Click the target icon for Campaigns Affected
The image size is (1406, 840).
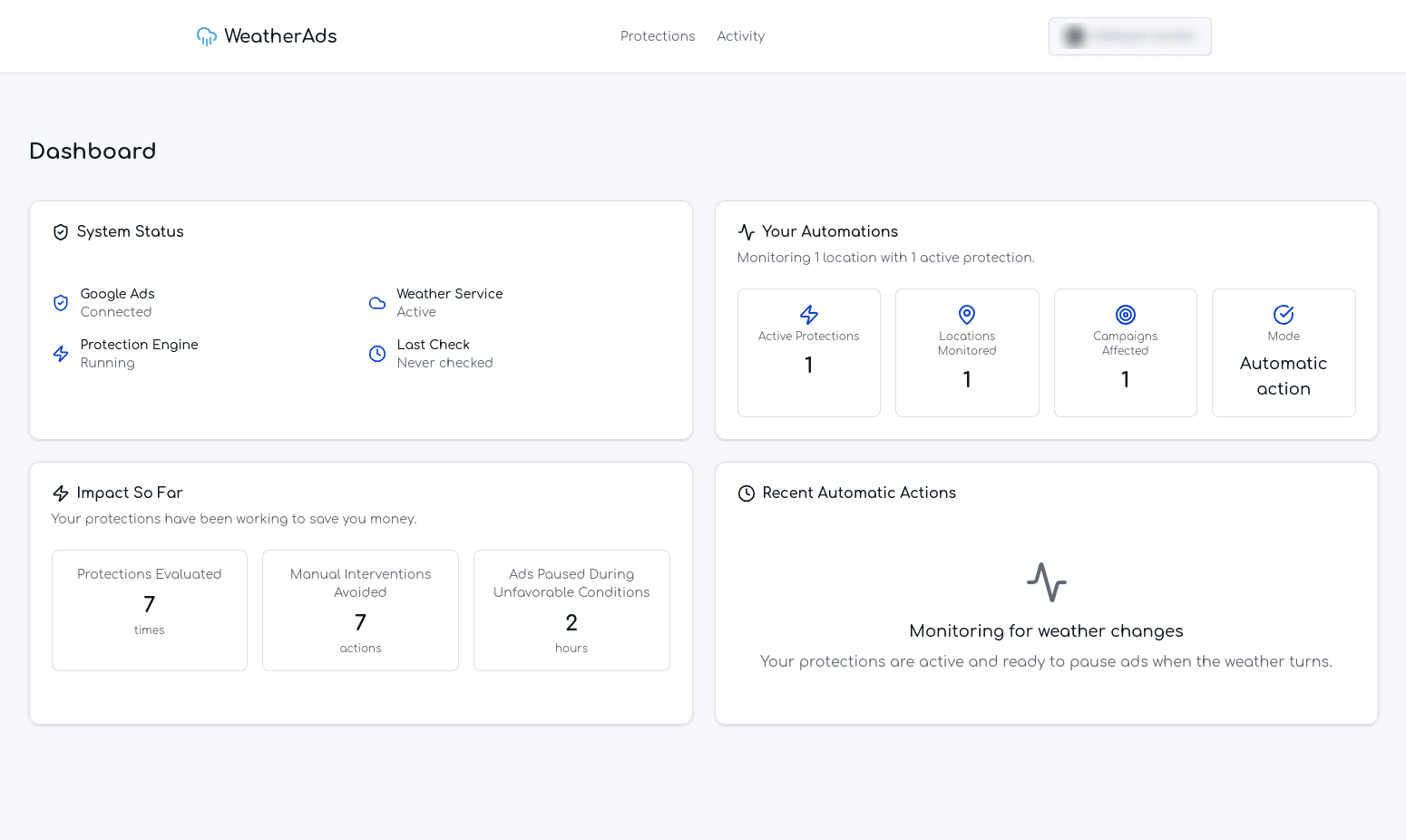coord(1126,314)
